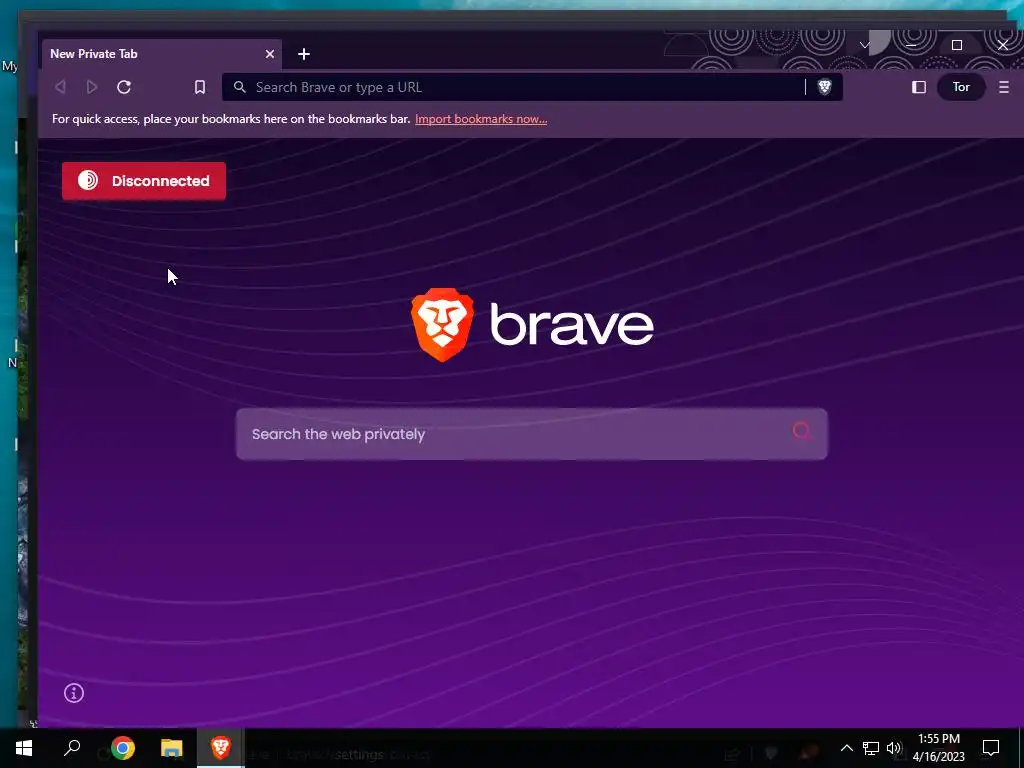
Task: Click the back navigation arrow
Action: pyautogui.click(x=61, y=87)
